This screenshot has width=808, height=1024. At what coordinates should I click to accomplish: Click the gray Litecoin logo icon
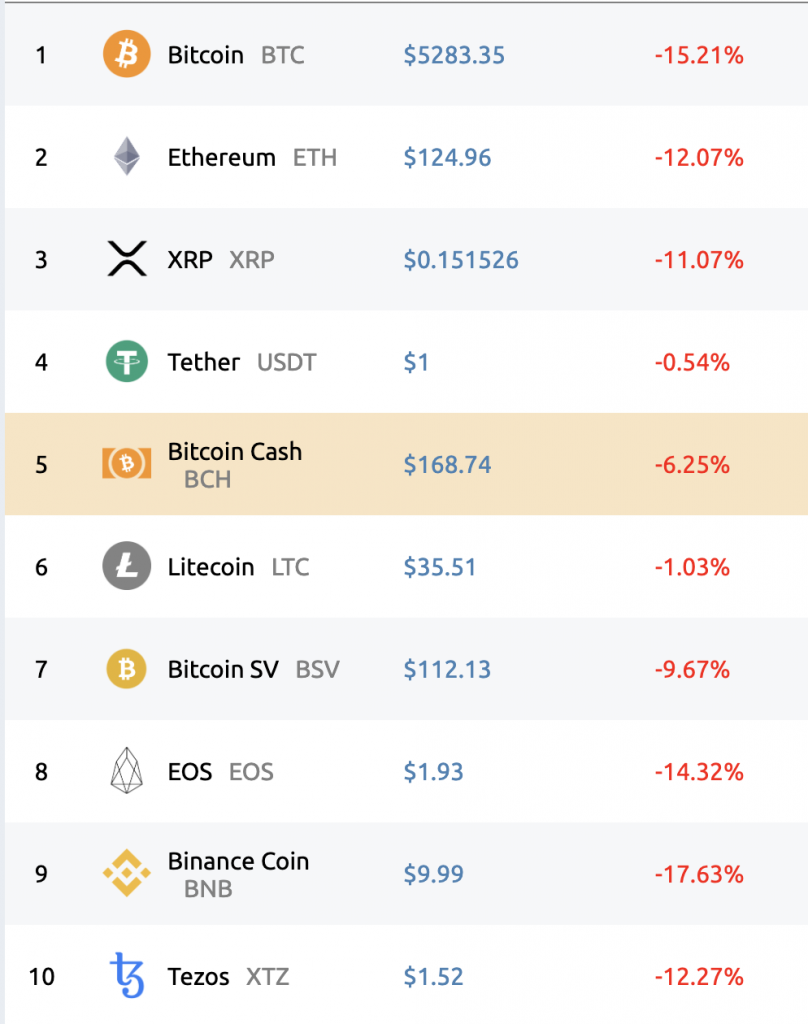(x=127, y=567)
